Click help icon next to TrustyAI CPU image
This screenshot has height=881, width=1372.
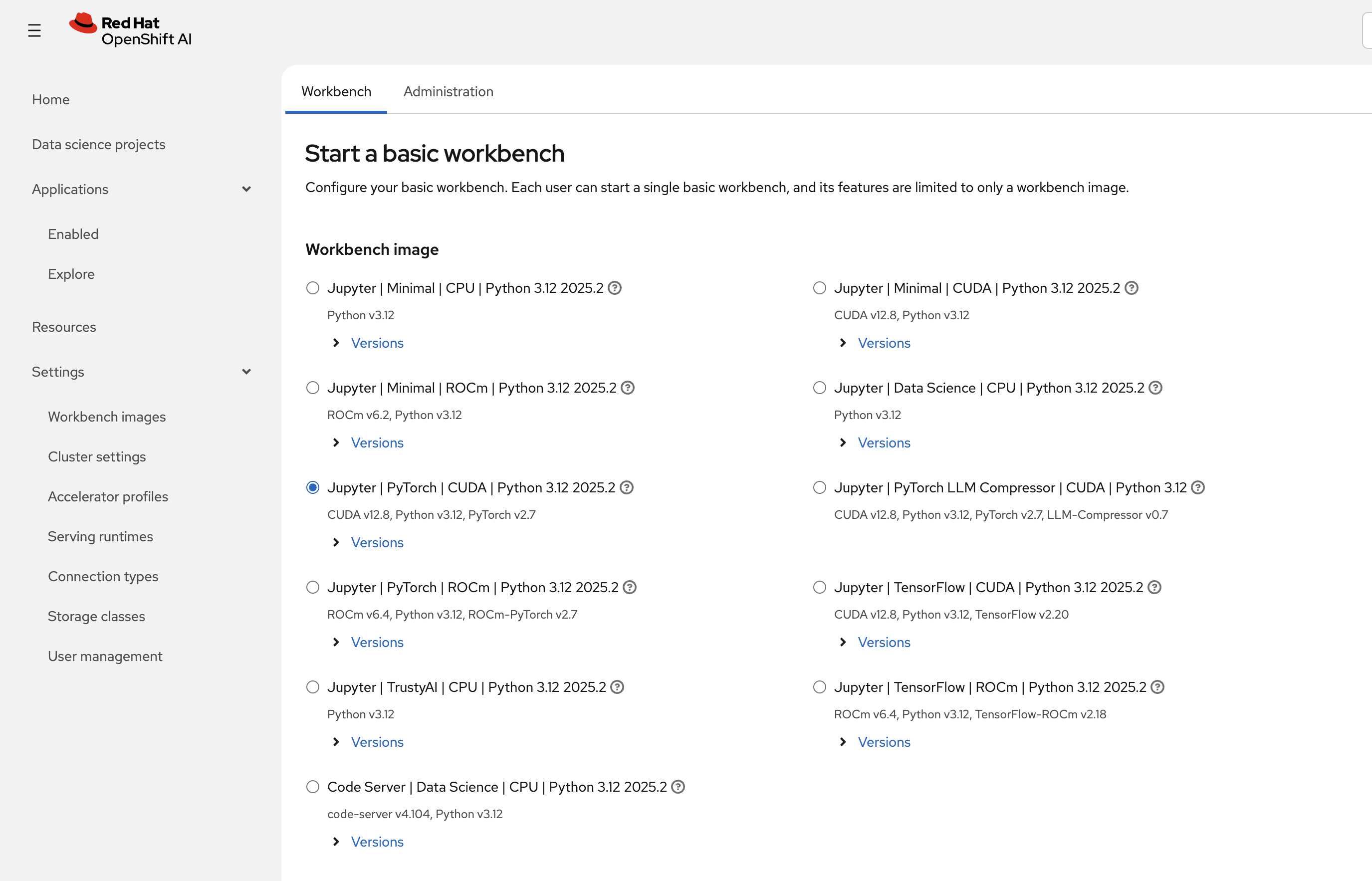[617, 687]
